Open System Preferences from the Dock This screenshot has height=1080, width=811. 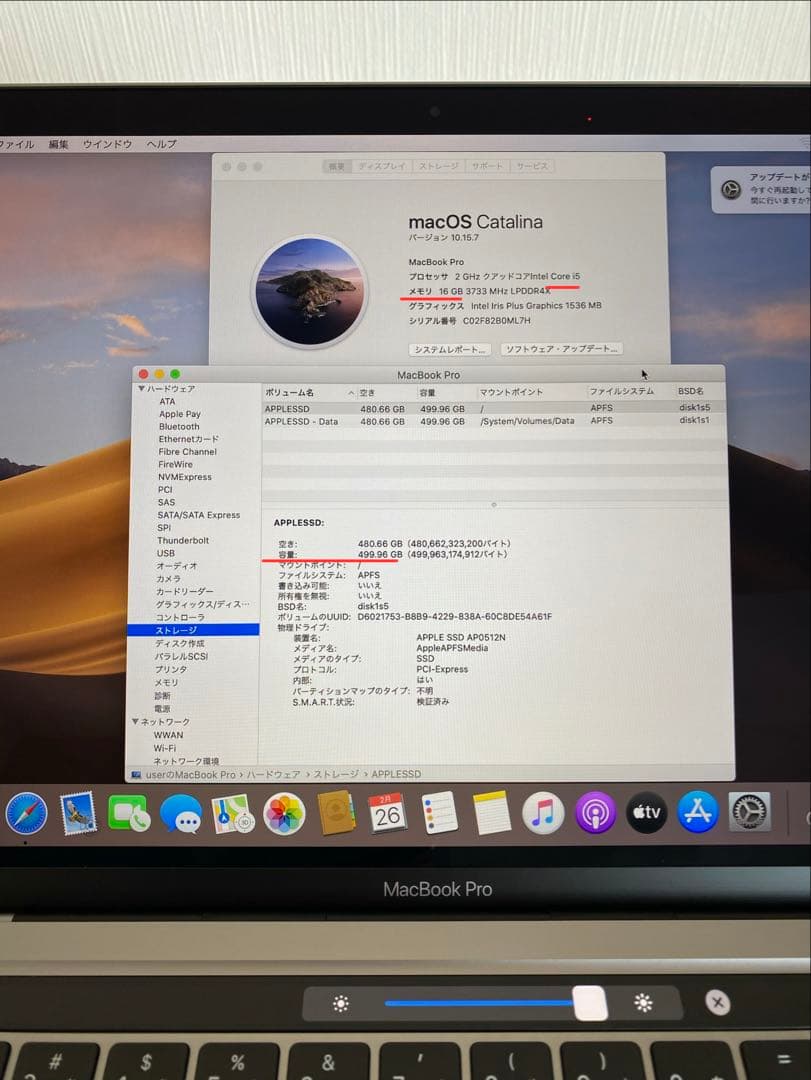[750, 811]
